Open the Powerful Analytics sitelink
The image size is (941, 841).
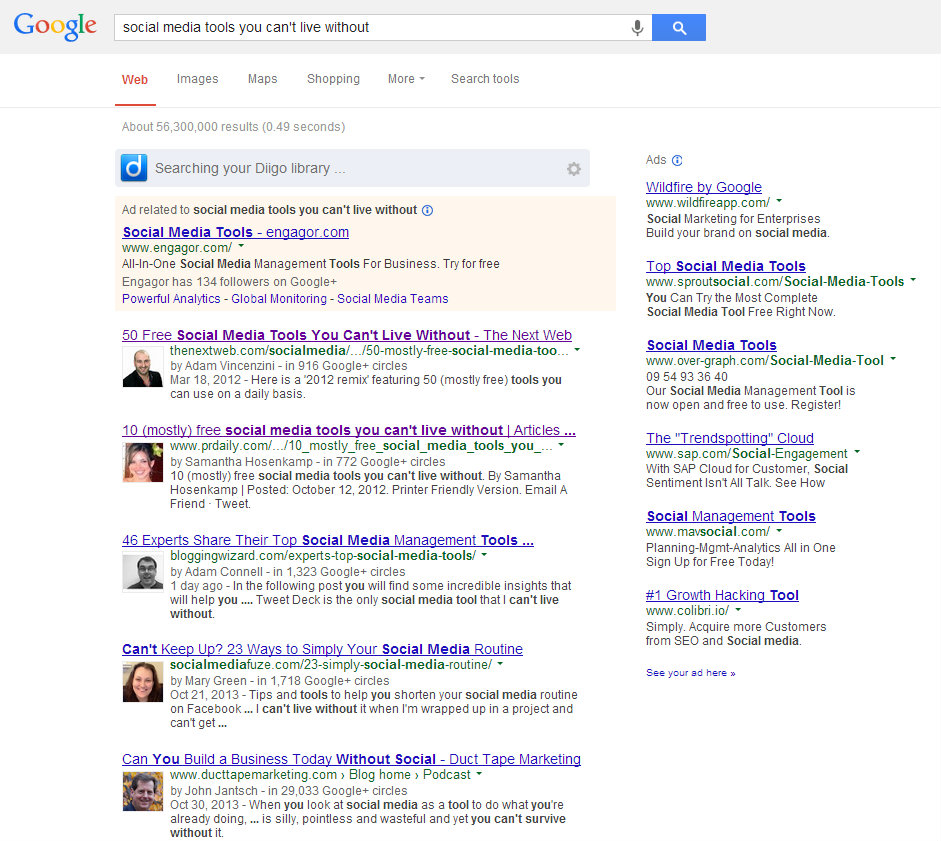point(171,299)
